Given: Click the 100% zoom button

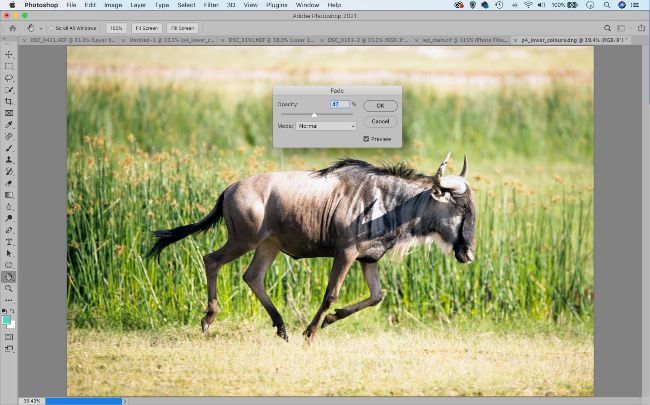Looking at the screenshot, I should click(x=116, y=28).
